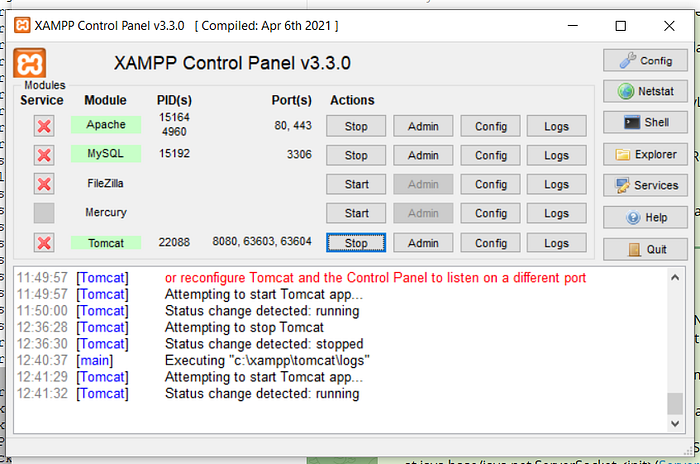Click MySQL port 3306 text
The width and height of the screenshot is (700, 464).
coord(299,155)
